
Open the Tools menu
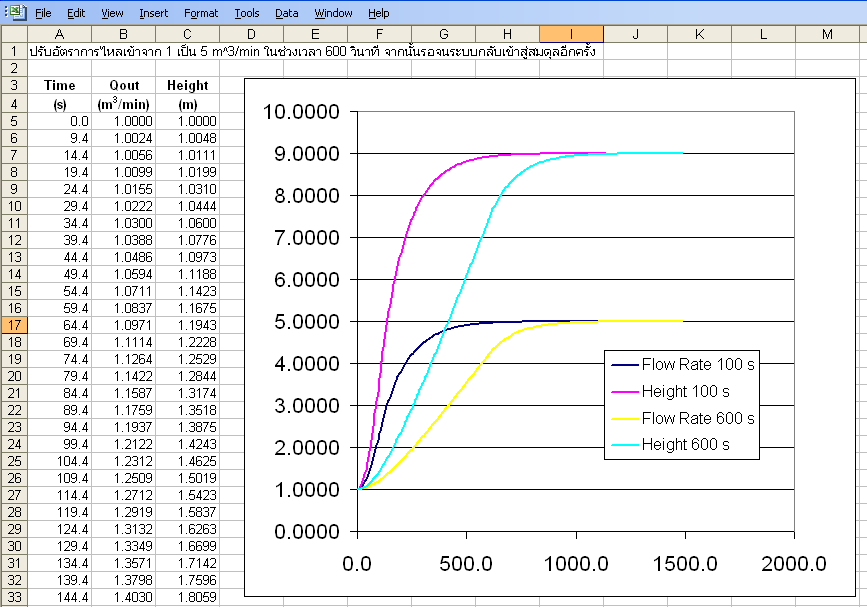247,13
